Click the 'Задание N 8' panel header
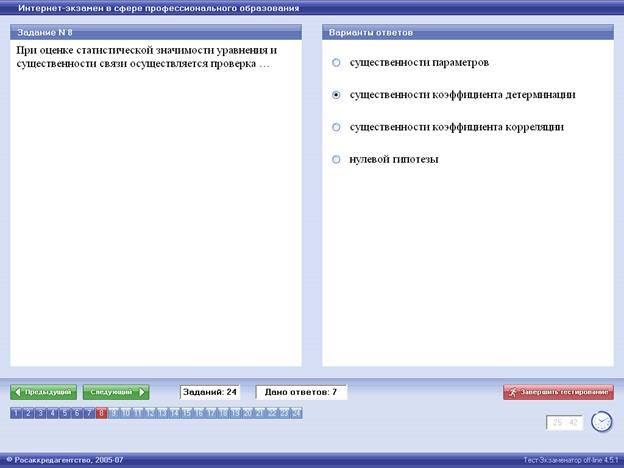The width and height of the screenshot is (624, 468). tap(156, 32)
